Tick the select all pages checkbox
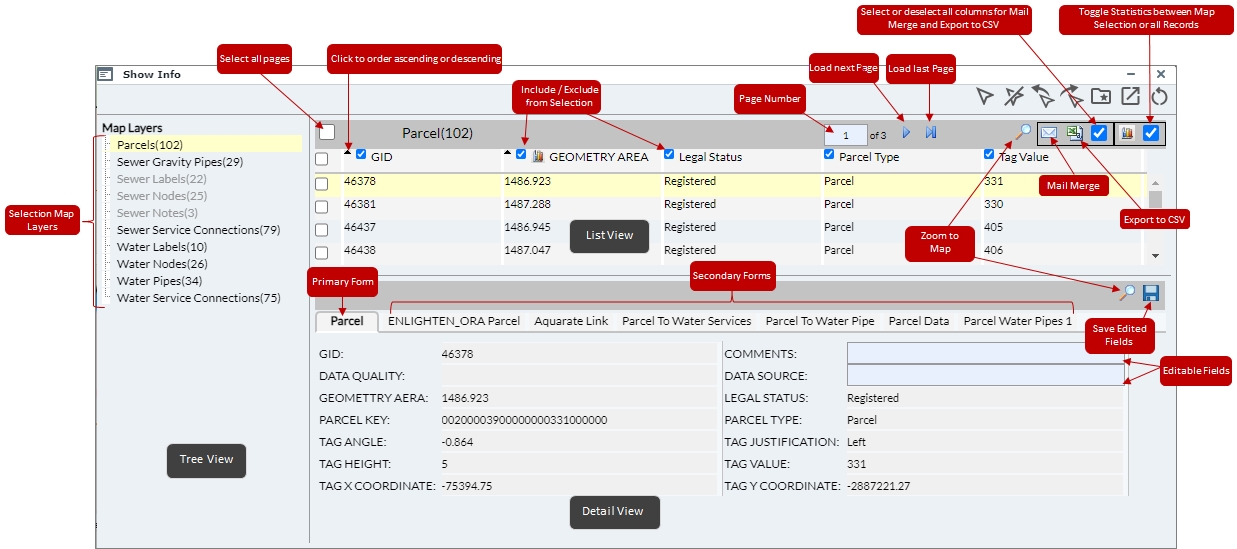Screen dimensions: 1237x549 click(327, 132)
